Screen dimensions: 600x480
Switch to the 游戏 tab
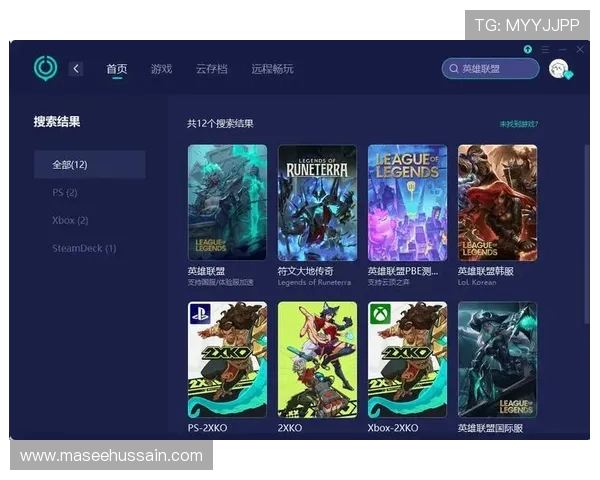tap(161, 69)
